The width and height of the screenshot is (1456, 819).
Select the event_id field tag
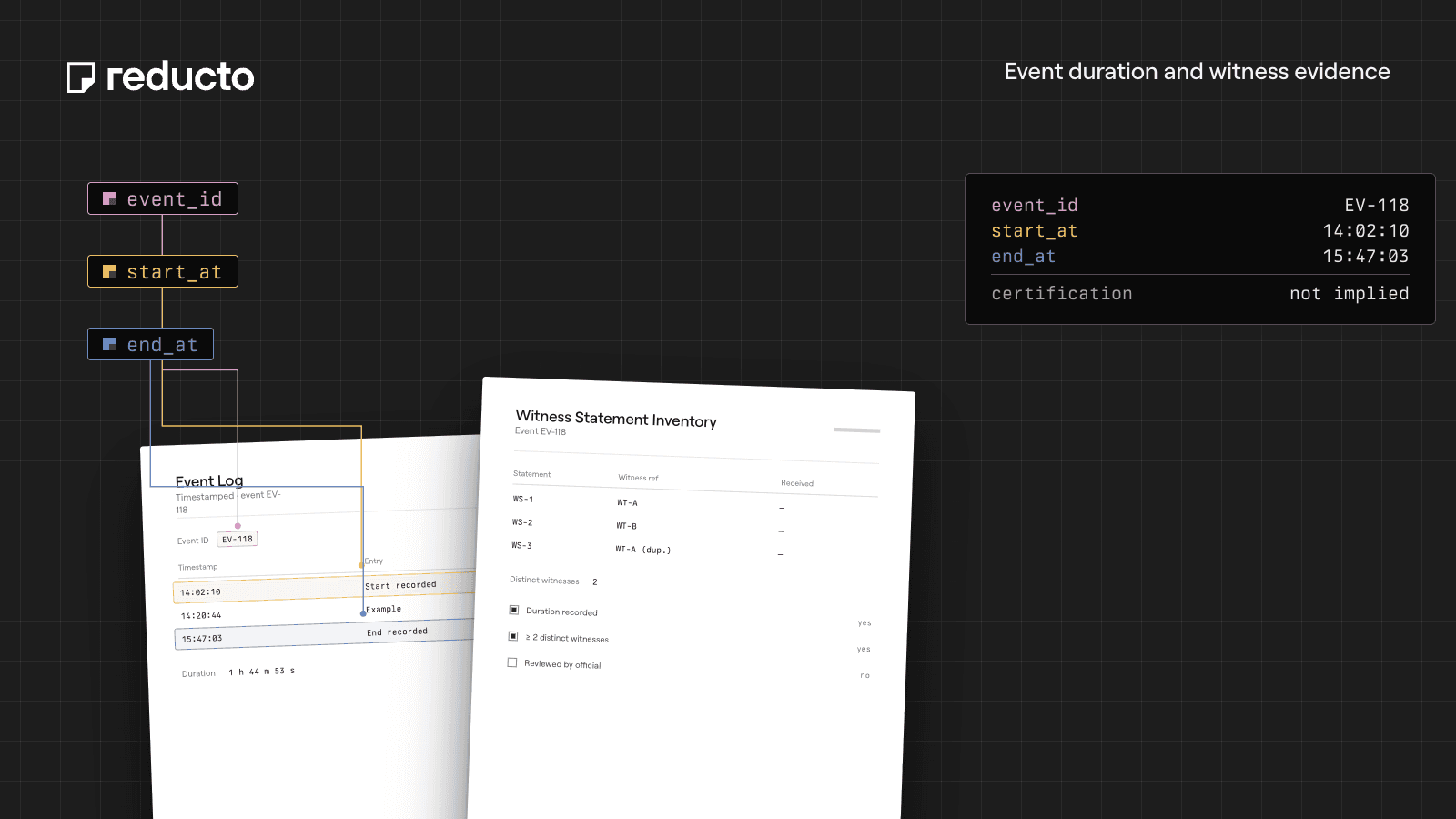click(163, 198)
